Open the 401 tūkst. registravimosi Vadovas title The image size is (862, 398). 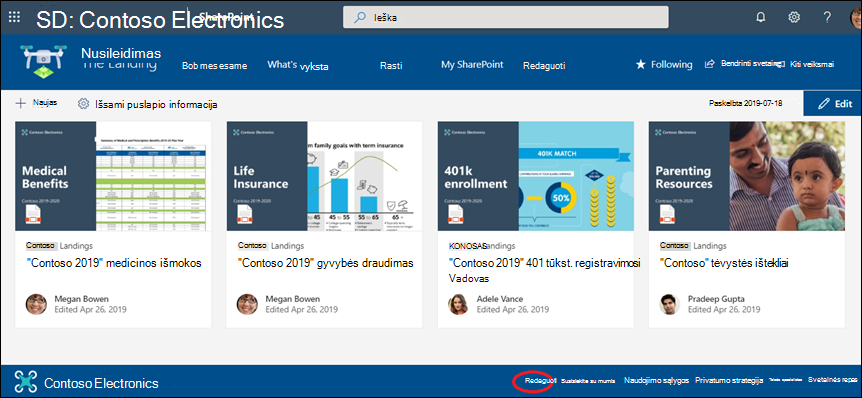(x=544, y=270)
